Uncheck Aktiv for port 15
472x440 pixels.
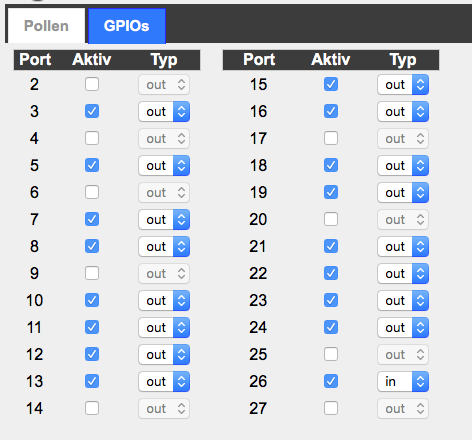coord(331,84)
